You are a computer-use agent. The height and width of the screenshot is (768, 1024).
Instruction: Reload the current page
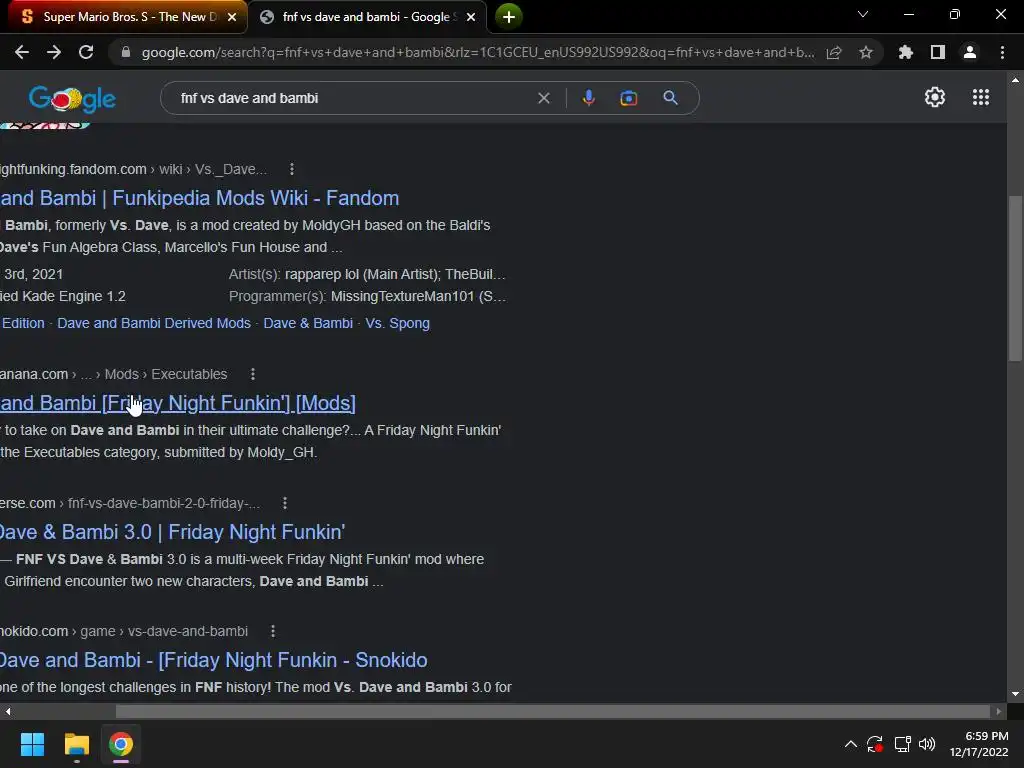[86, 52]
